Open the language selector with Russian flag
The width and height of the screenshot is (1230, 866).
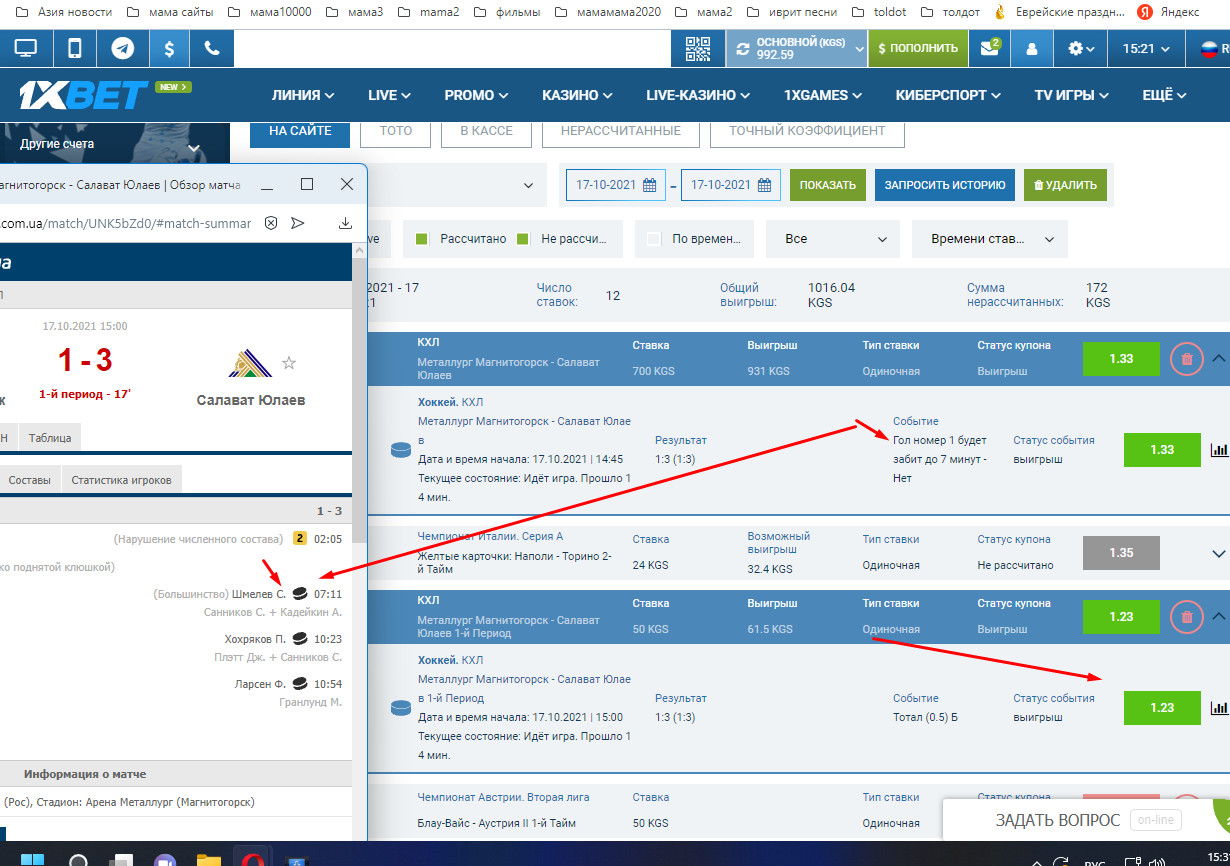point(1210,48)
